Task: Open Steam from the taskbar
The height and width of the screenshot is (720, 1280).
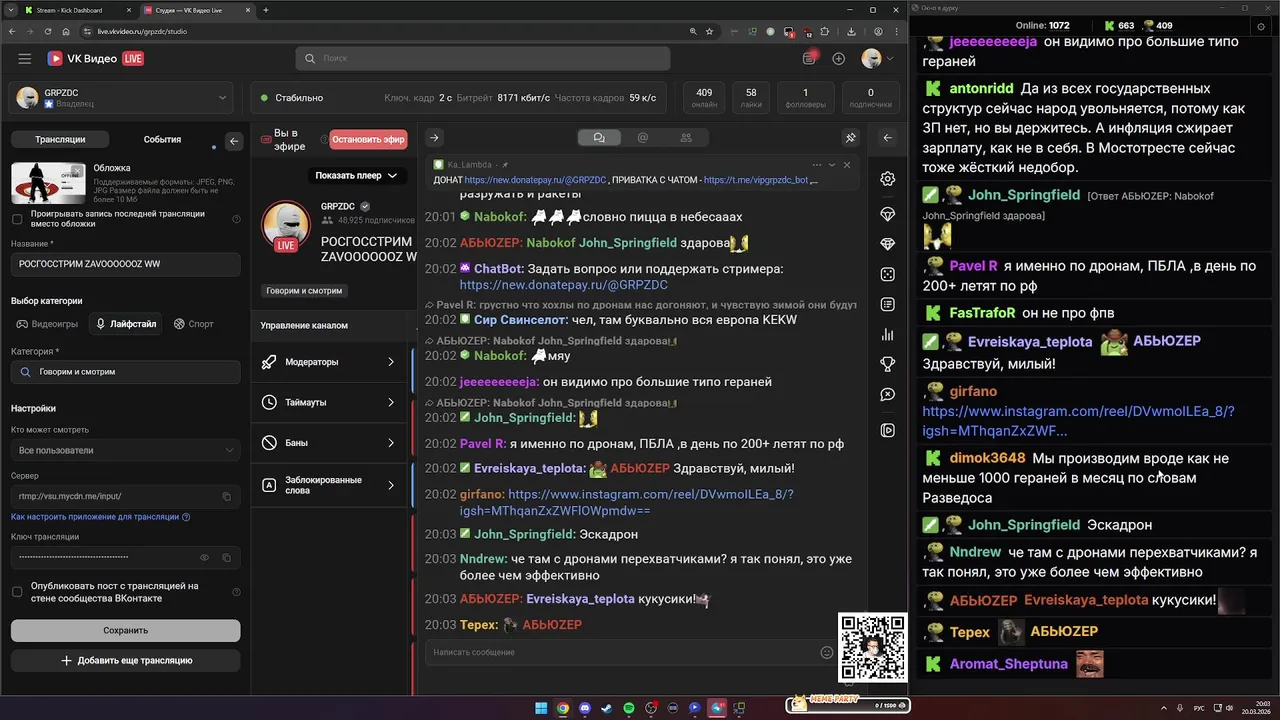Action: click(x=607, y=708)
